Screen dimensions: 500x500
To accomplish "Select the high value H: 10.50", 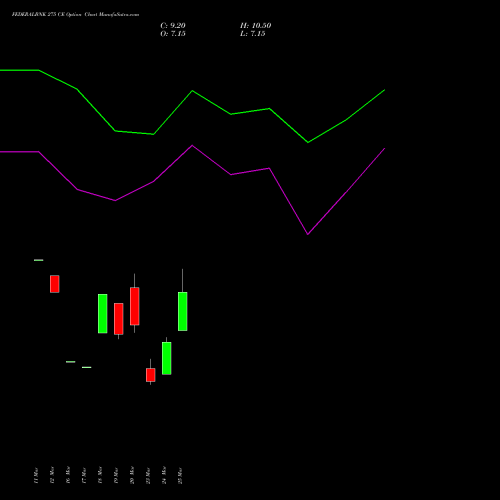I will [255, 26].
